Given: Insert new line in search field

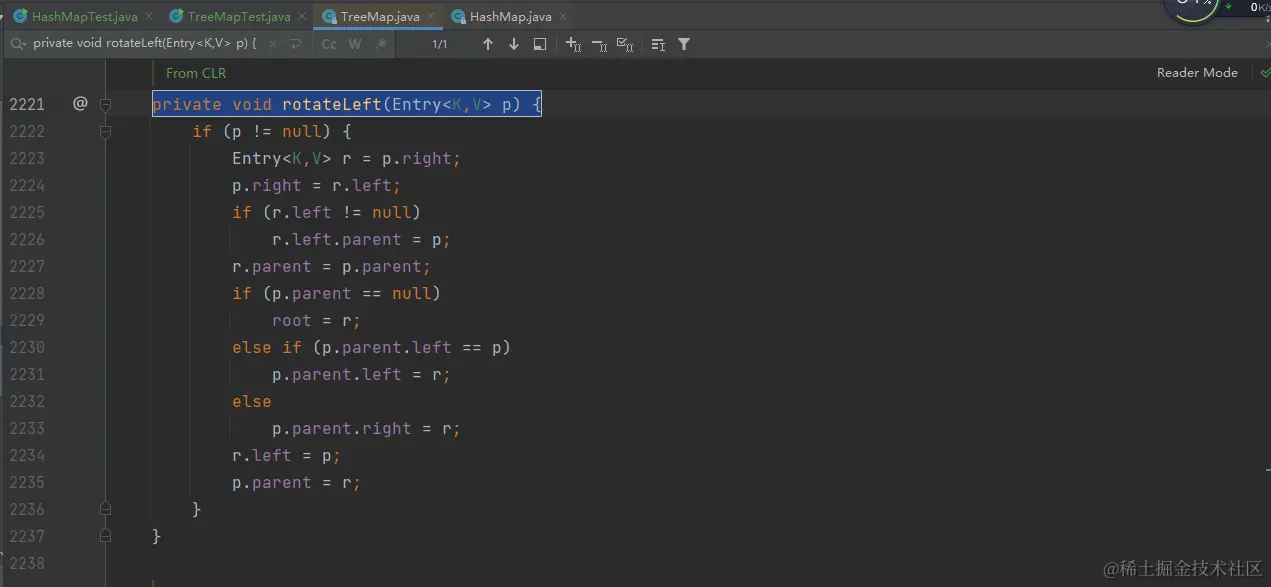Looking at the screenshot, I should coord(295,44).
